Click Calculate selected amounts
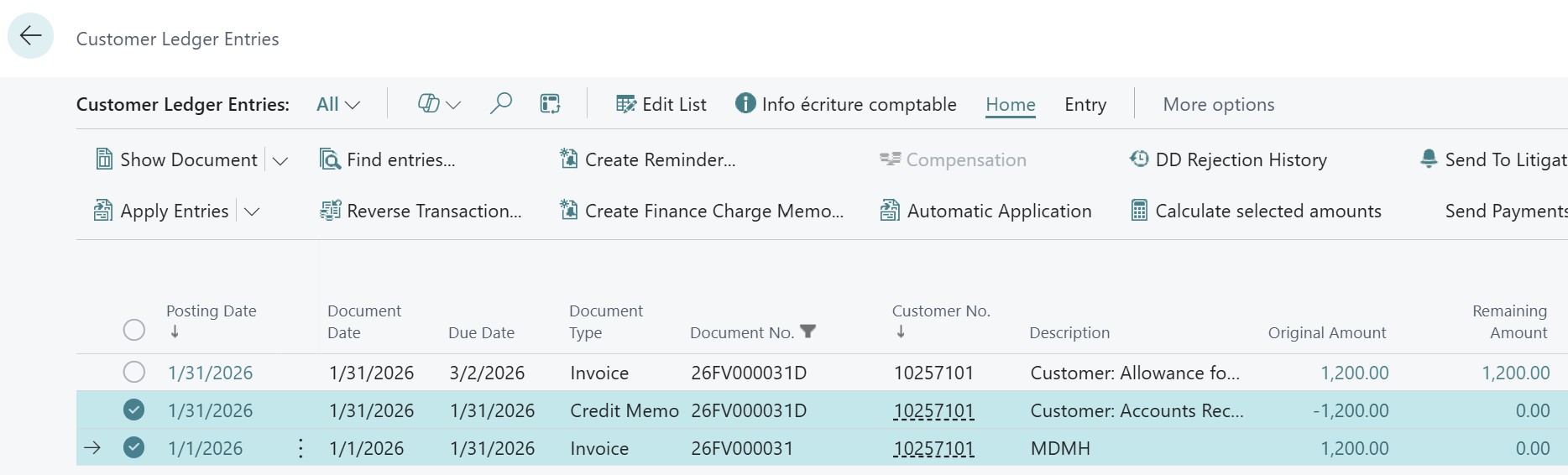The image size is (1568, 475). point(1257,211)
